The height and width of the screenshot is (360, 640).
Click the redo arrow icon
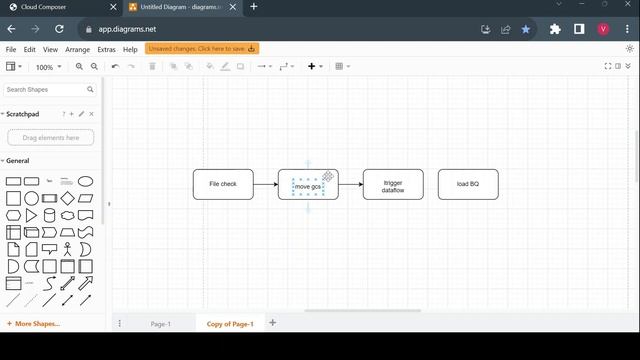(x=131, y=66)
